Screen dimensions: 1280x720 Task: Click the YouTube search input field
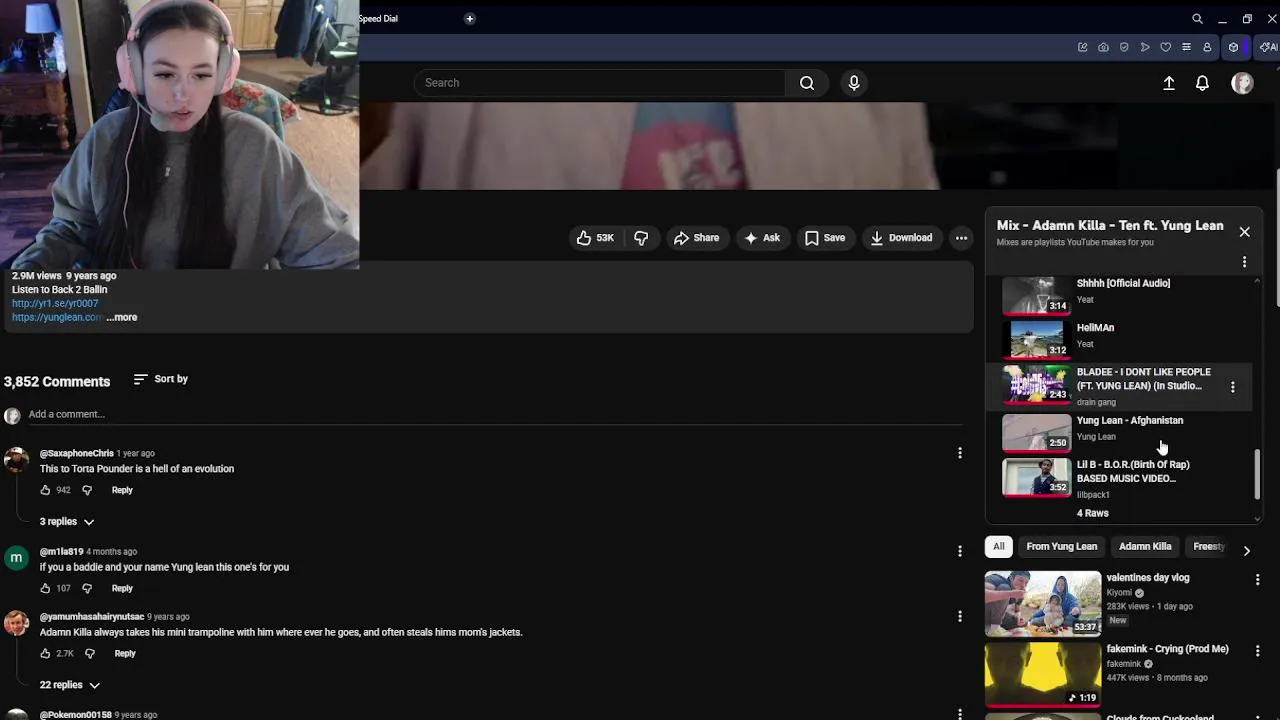click(600, 83)
